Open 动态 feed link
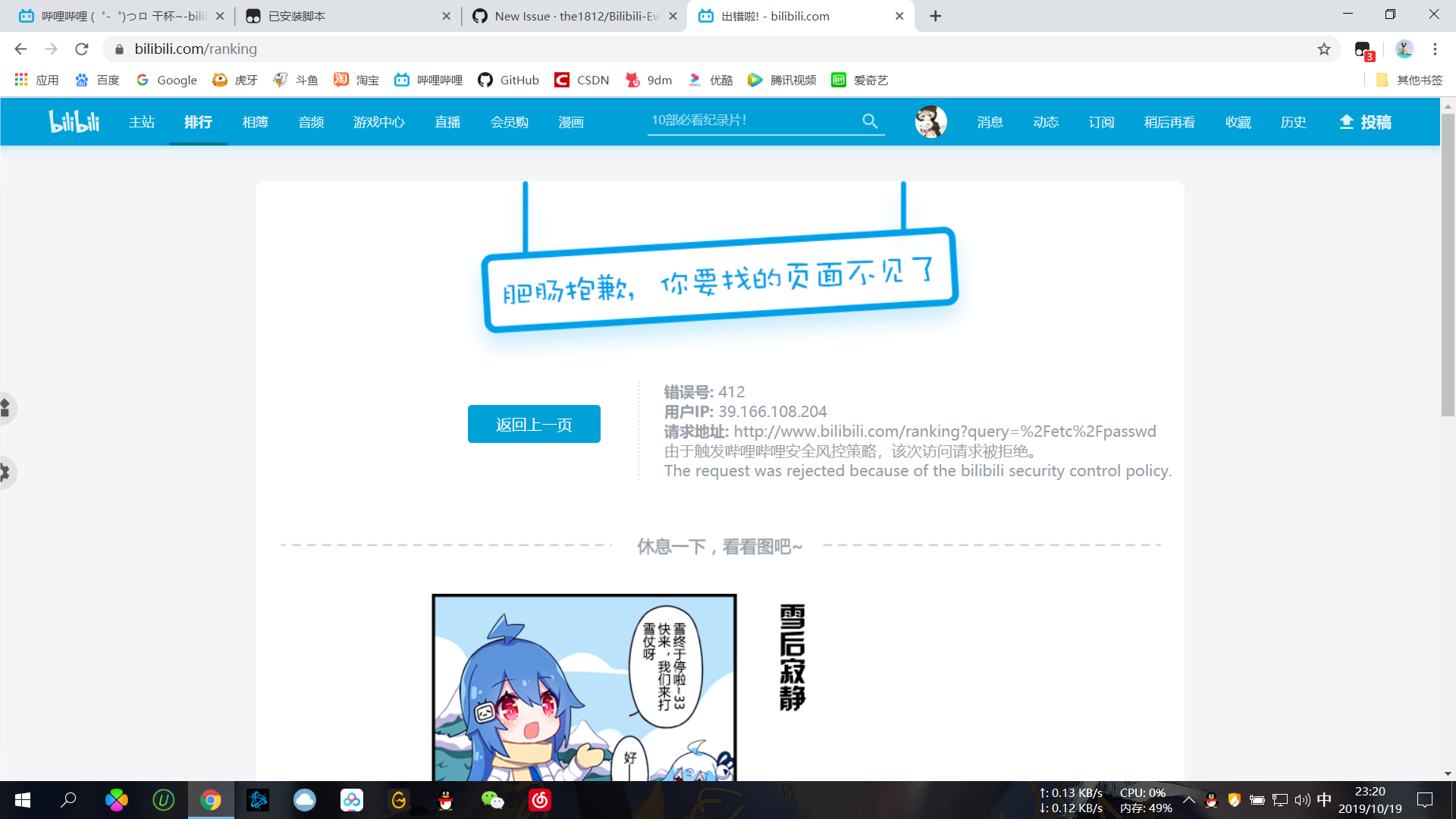The image size is (1456, 819). click(x=1046, y=122)
